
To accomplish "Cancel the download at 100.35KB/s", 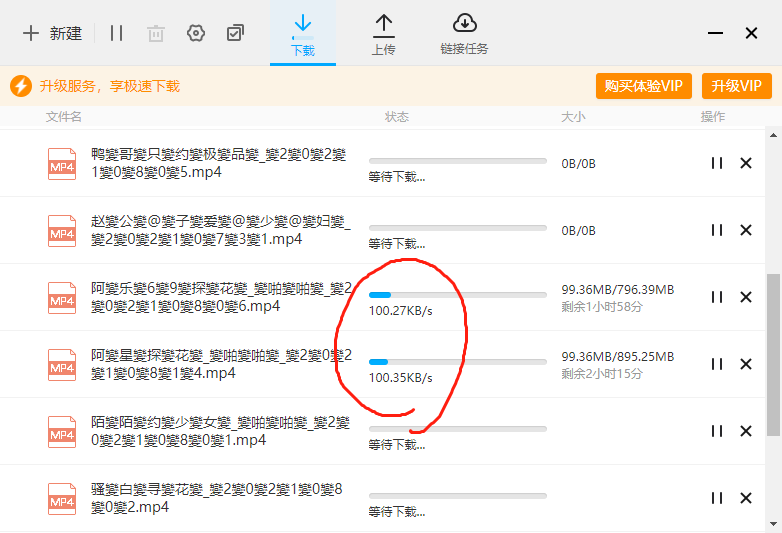I will click(x=745, y=364).
